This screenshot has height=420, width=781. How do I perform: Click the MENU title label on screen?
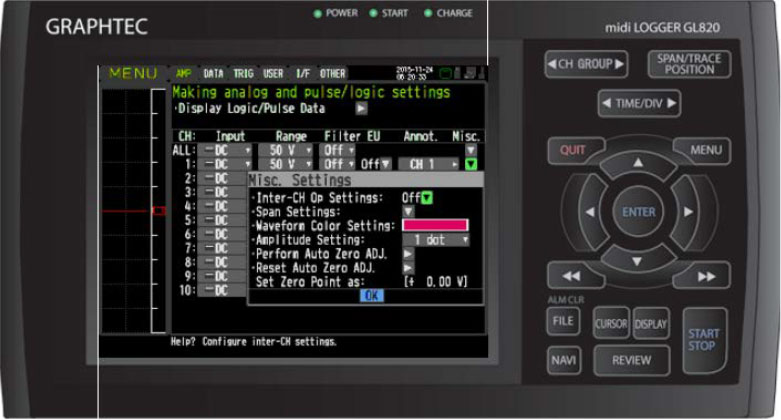click(x=133, y=74)
